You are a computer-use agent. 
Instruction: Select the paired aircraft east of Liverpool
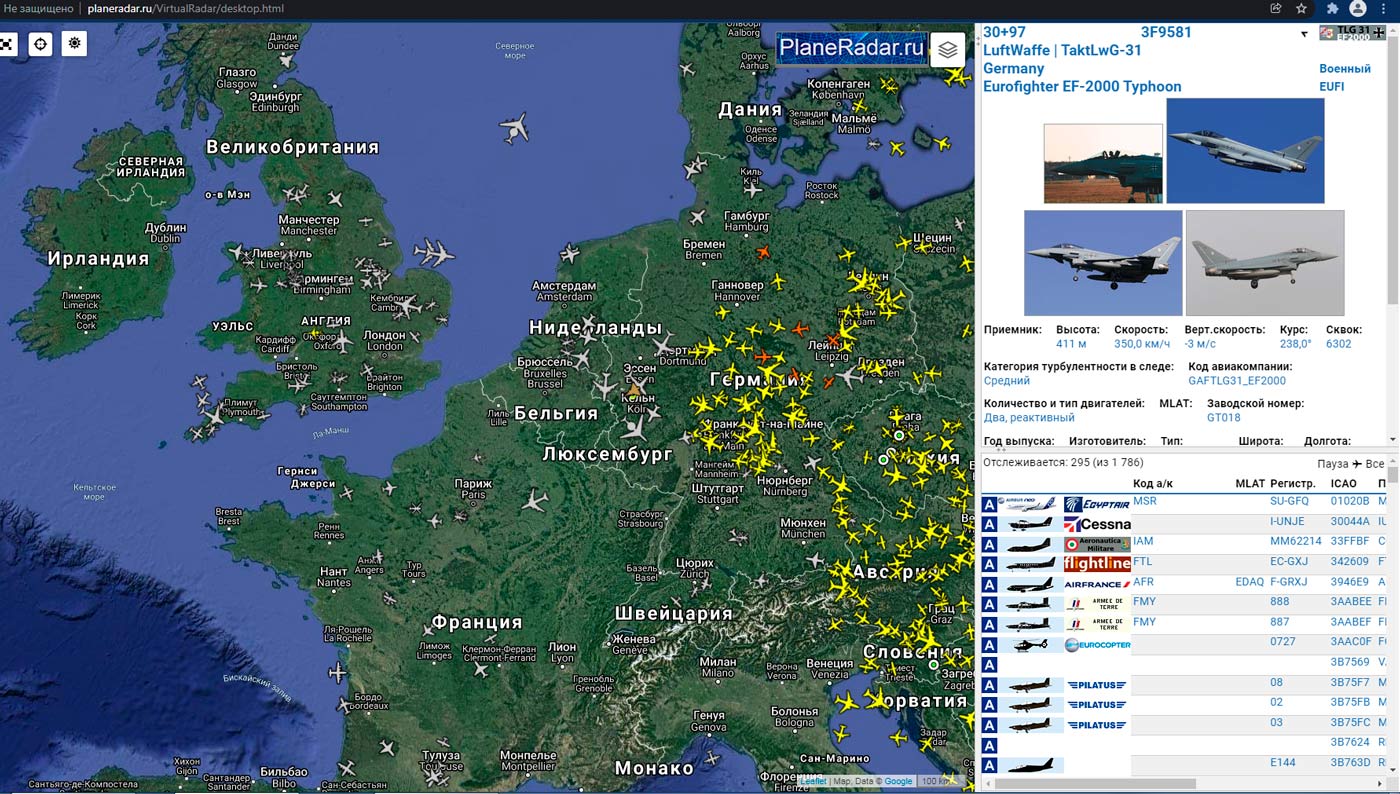[432, 252]
